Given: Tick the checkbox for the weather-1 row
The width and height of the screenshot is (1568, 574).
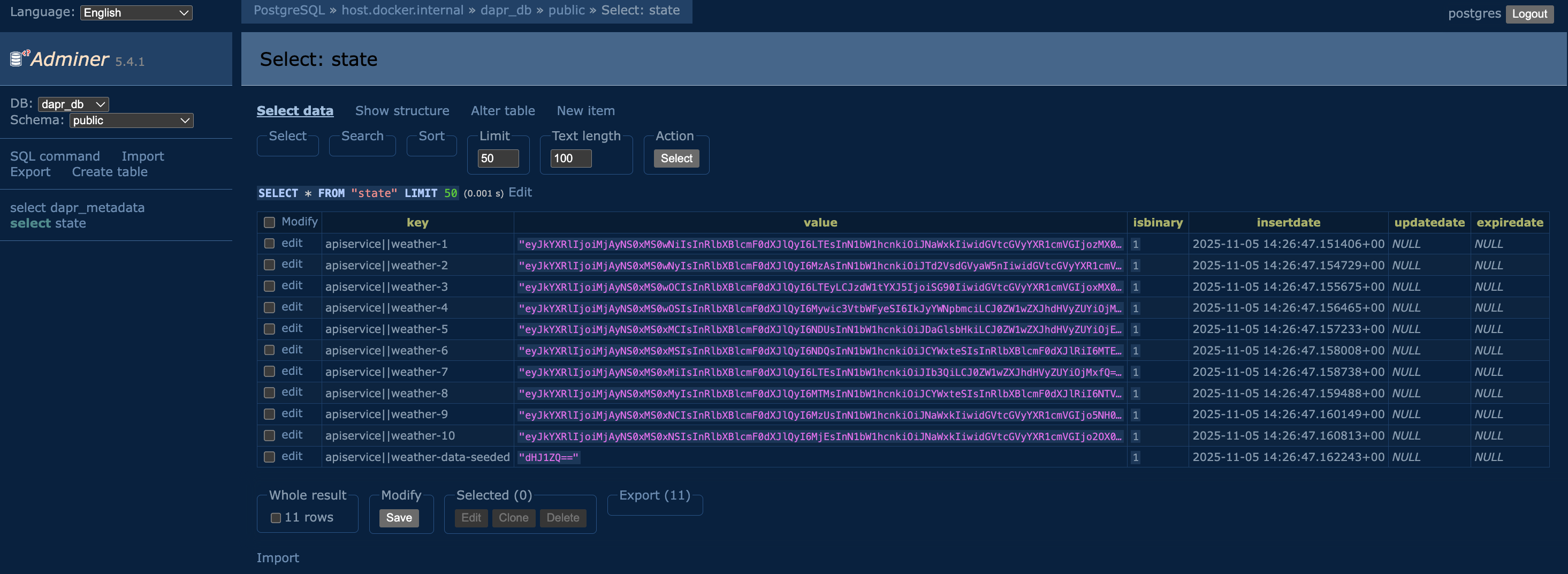Looking at the screenshot, I should point(269,244).
